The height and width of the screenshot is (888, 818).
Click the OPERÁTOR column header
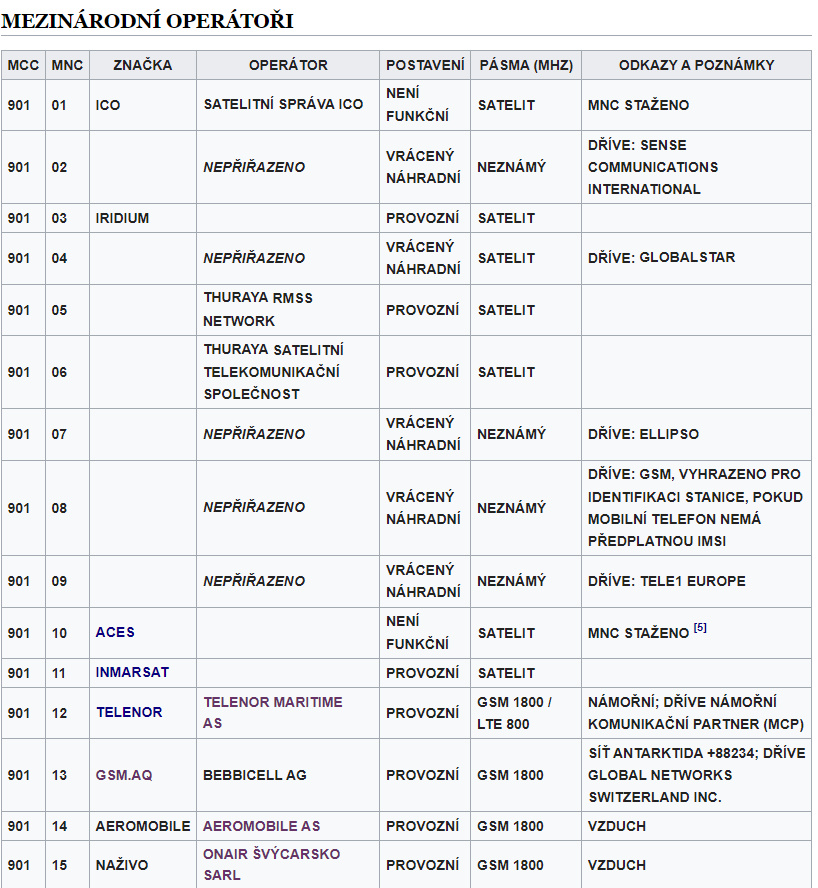(x=288, y=65)
